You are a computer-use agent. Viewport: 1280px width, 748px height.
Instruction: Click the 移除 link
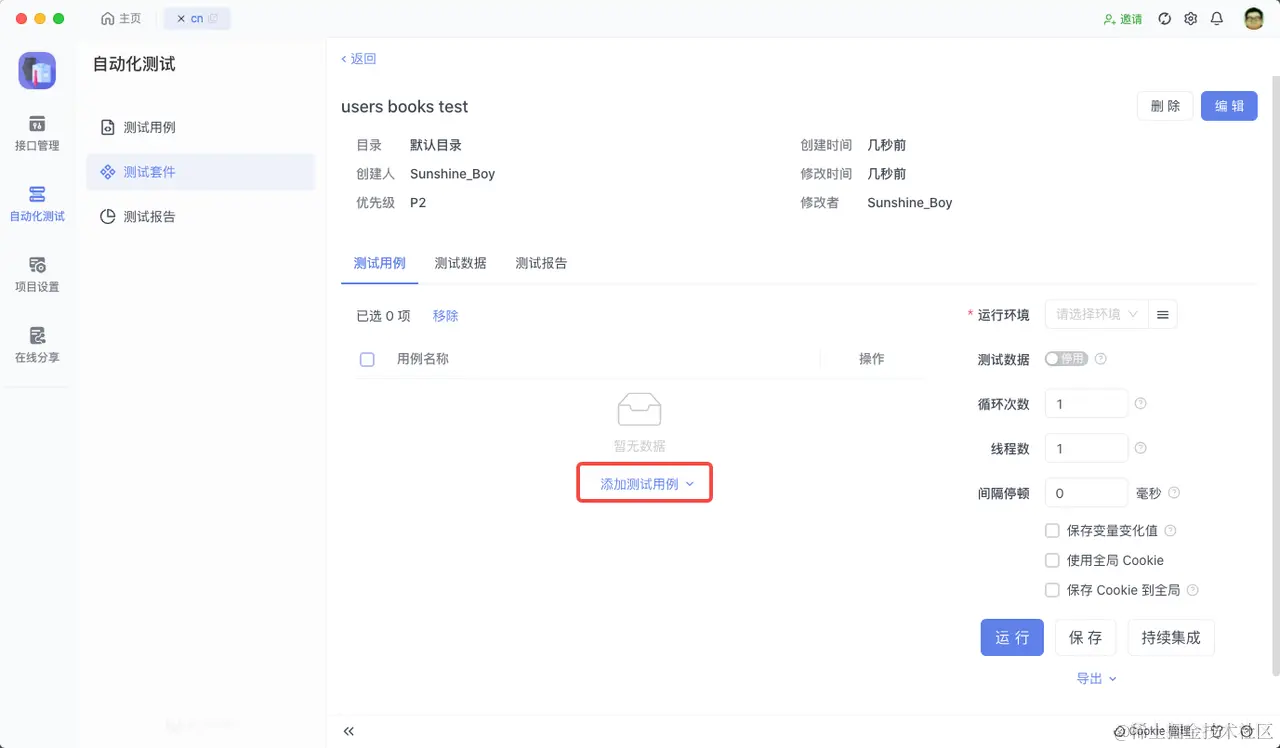445,316
